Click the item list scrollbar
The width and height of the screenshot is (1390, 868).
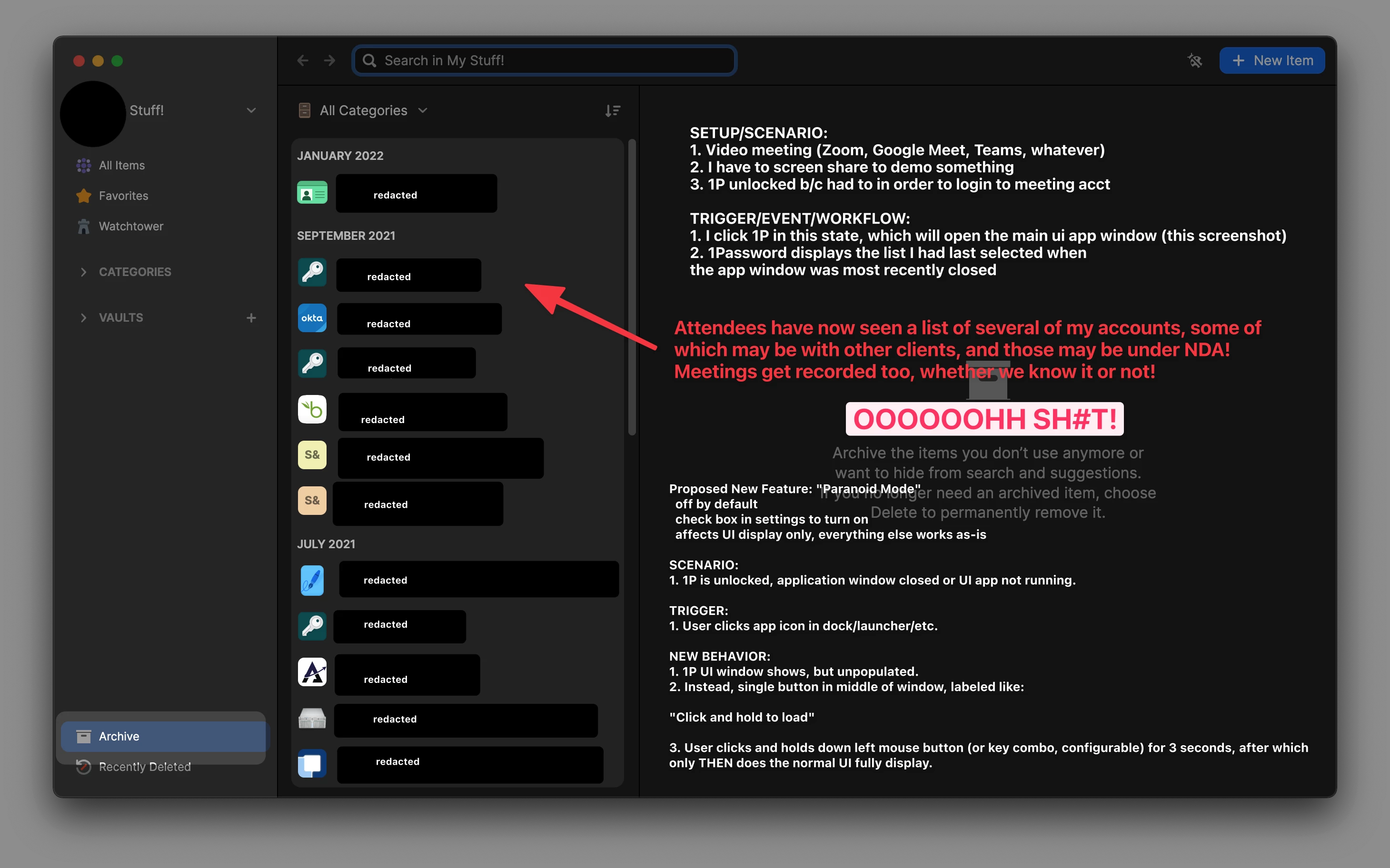[632, 287]
